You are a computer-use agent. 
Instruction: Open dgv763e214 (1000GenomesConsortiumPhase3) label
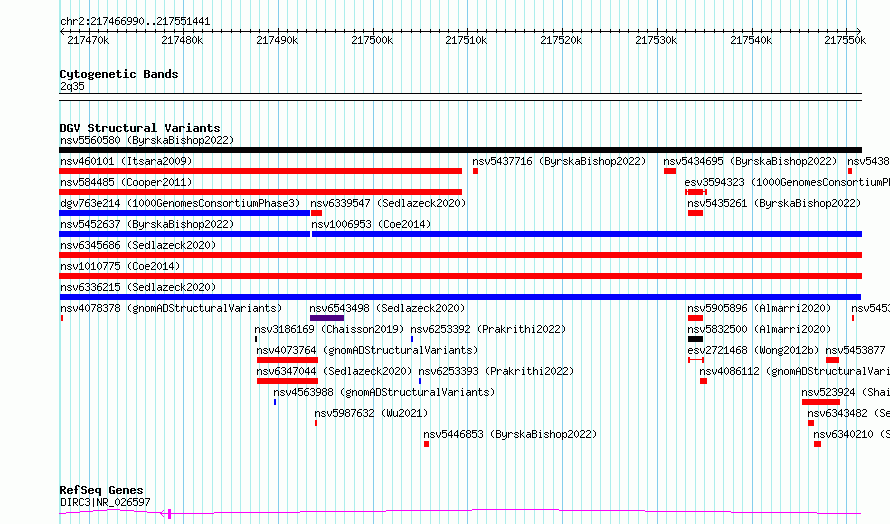pos(180,203)
